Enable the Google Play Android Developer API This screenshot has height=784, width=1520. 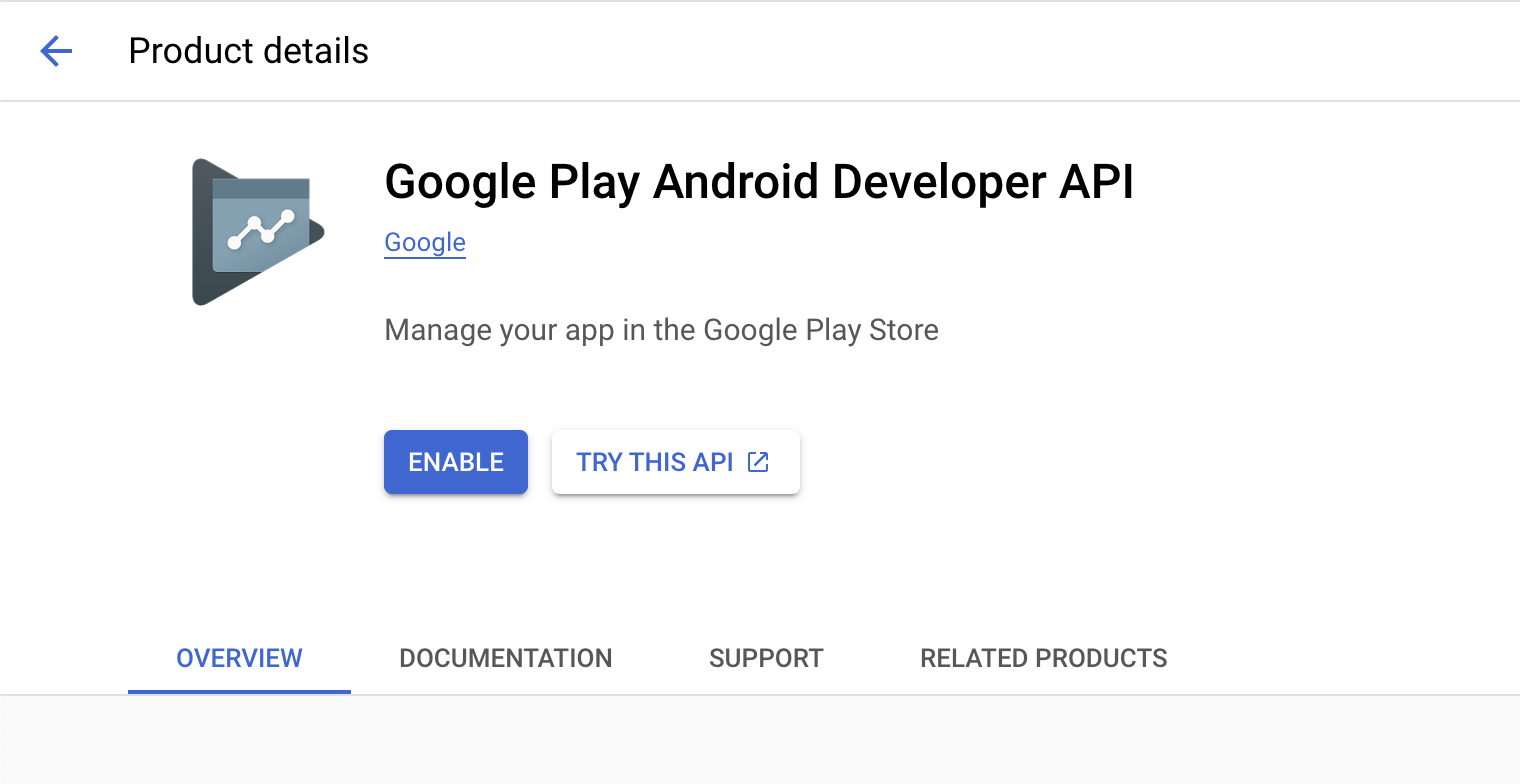[x=455, y=462]
